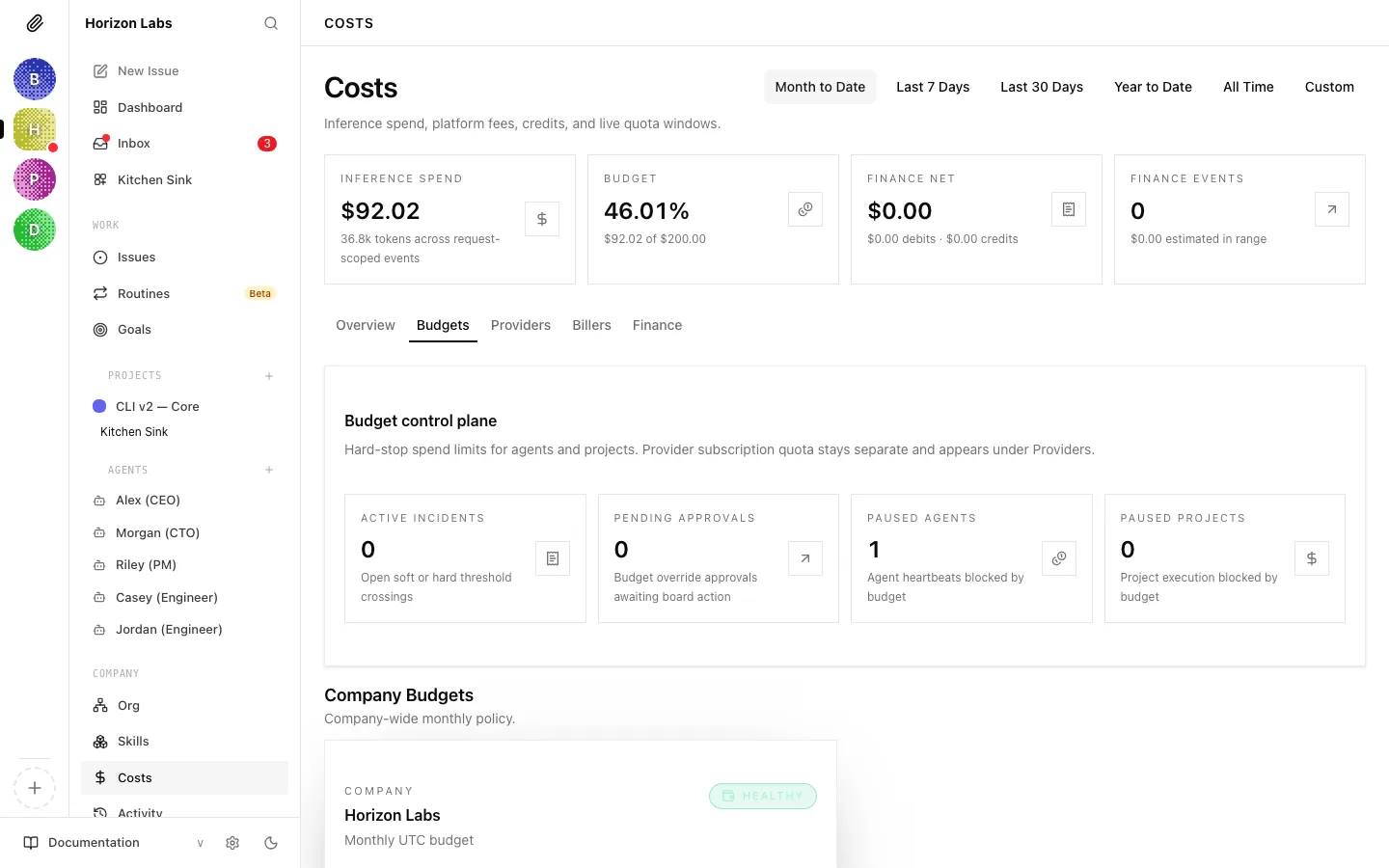Open the Inbox

tap(184, 144)
